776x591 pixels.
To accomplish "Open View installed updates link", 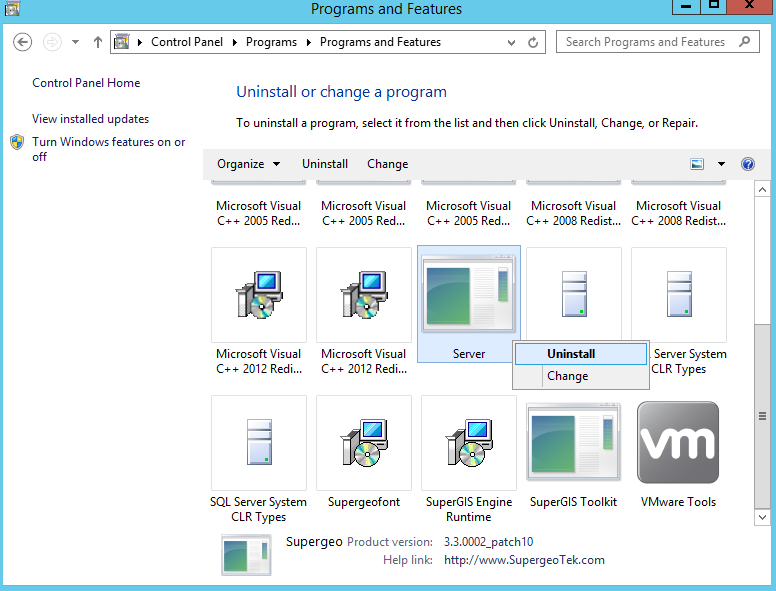I will [91, 119].
